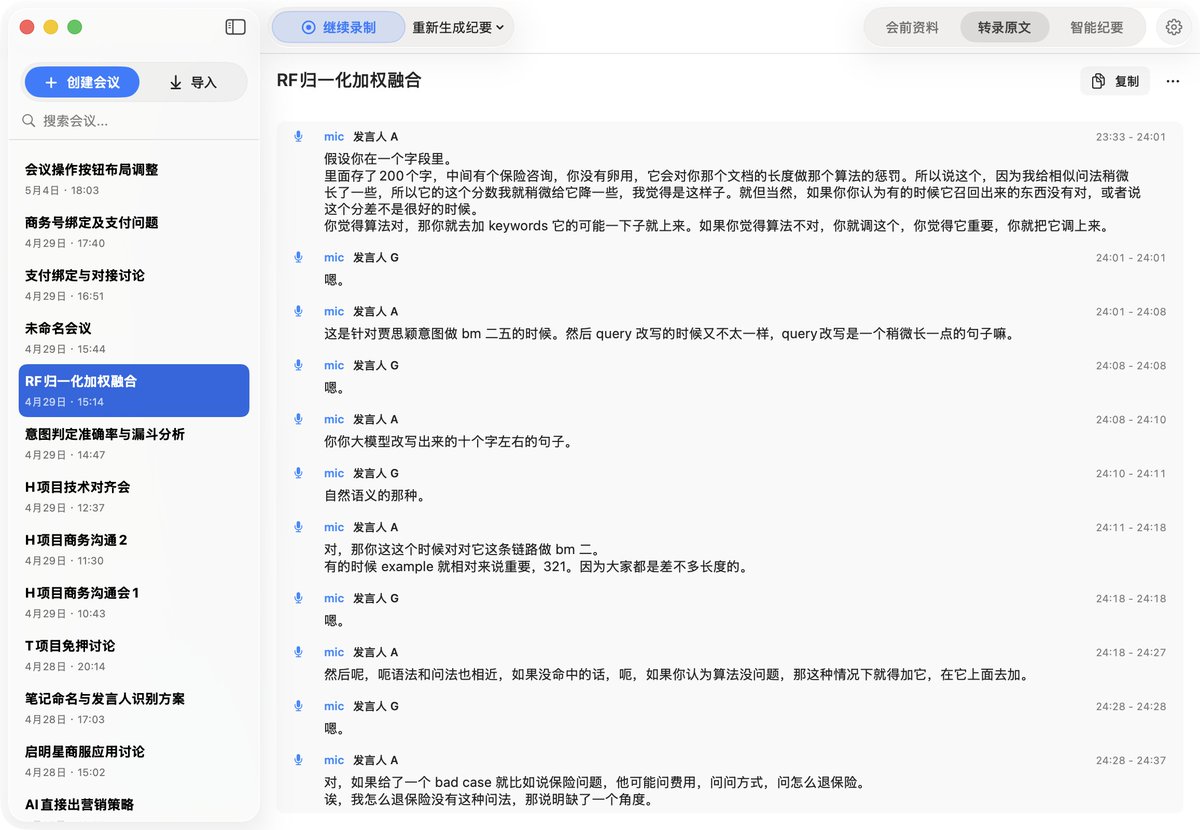Screen dimensions: 1200x830
Task: Switch to the 转录原文 tab
Action: (1004, 28)
